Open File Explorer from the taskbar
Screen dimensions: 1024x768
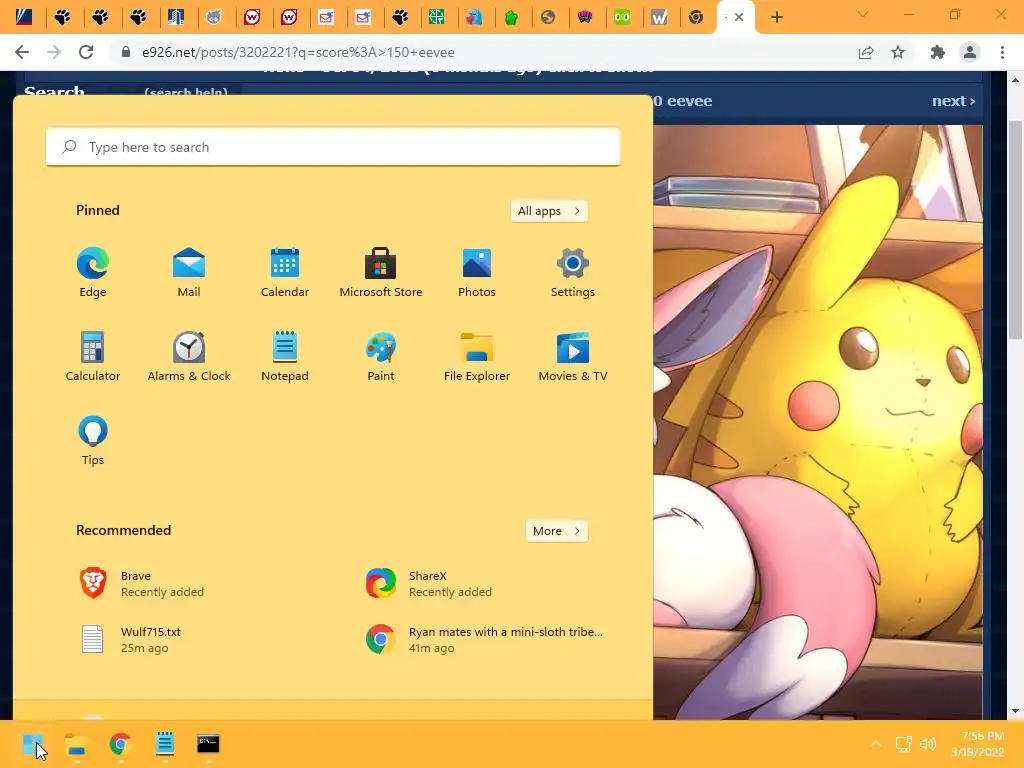(x=76, y=744)
